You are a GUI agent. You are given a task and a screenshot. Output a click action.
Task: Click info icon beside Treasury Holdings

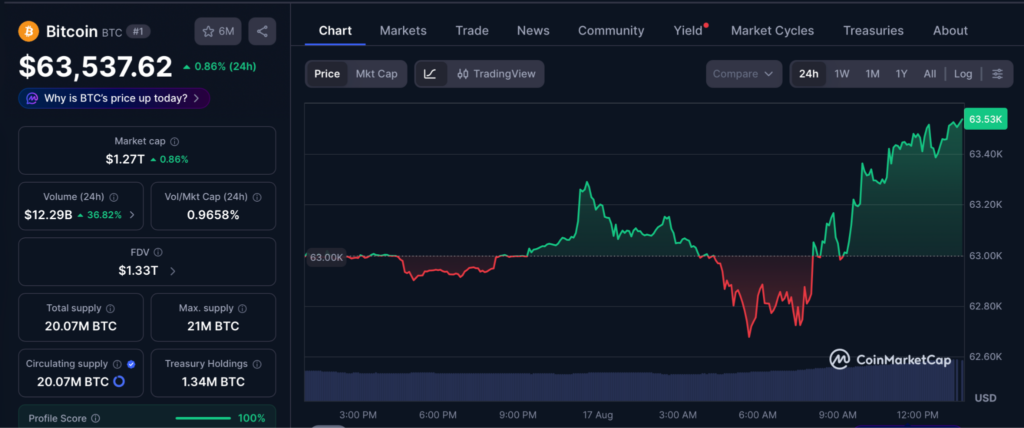[x=257, y=364]
